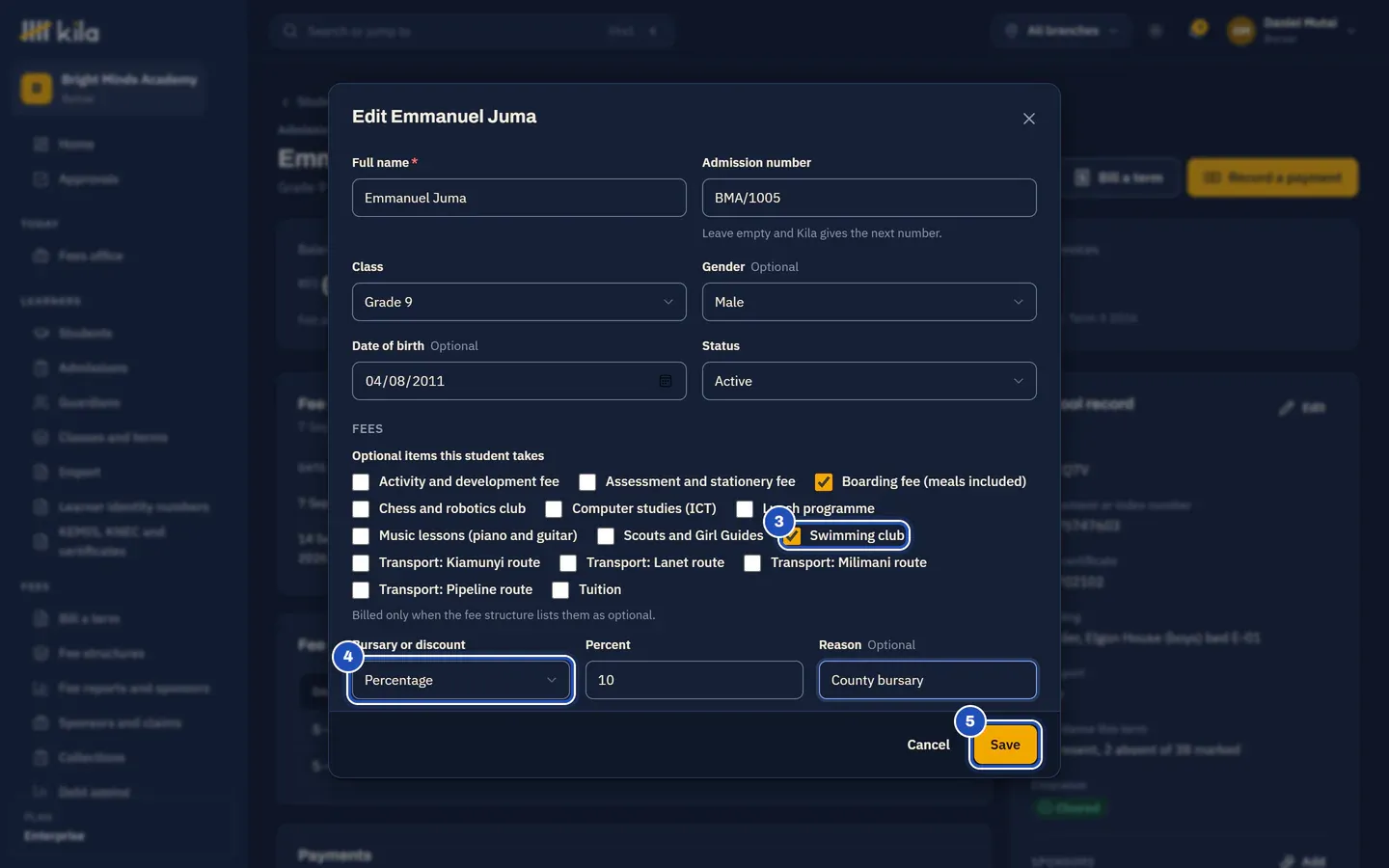Click the Cancel button
Screen dimensions: 1389x868
(928, 745)
